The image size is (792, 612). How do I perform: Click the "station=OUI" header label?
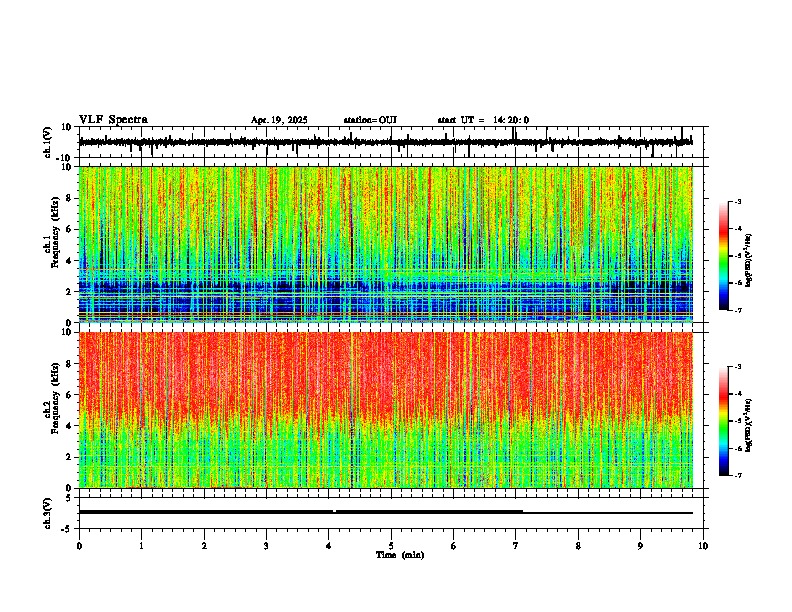pyautogui.click(x=370, y=120)
